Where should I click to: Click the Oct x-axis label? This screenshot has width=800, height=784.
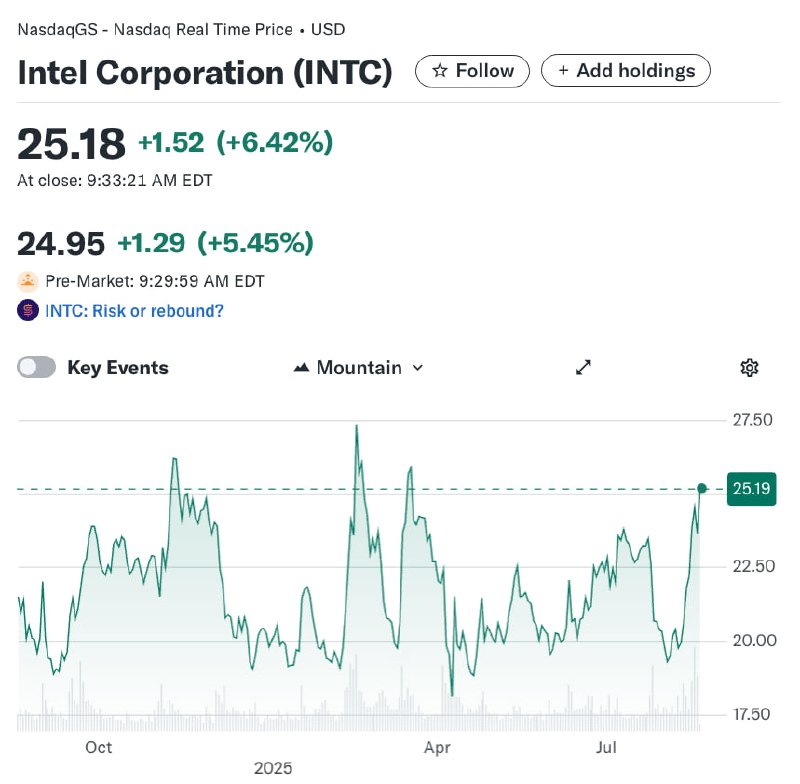(x=98, y=747)
